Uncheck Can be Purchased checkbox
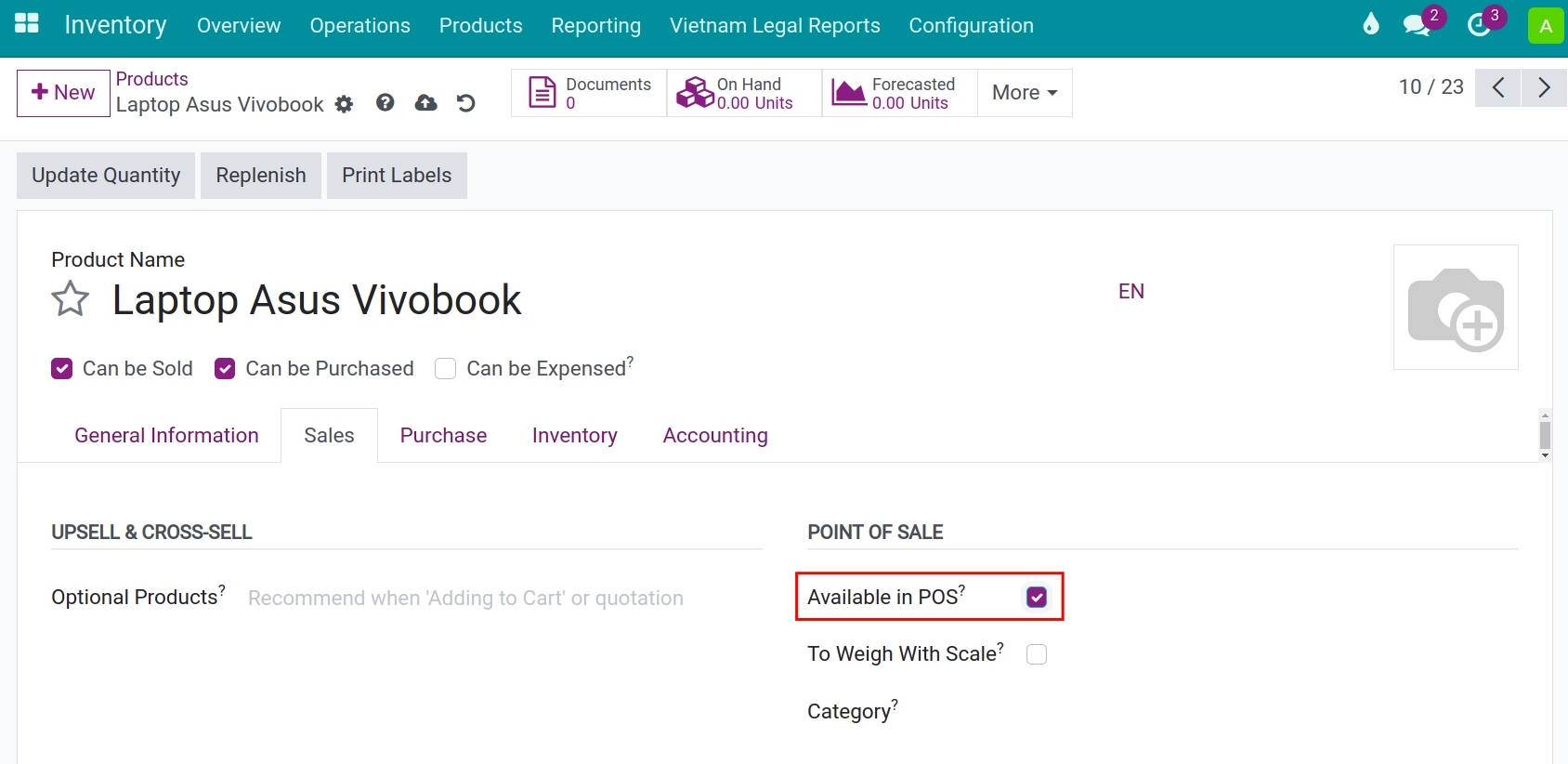 (225, 369)
